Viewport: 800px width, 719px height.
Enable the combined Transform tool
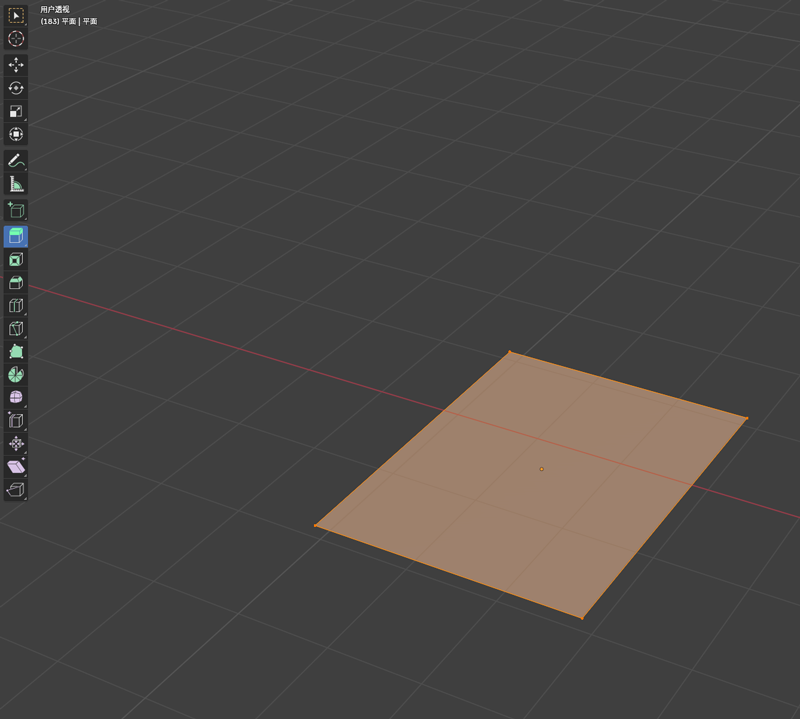coord(16,134)
